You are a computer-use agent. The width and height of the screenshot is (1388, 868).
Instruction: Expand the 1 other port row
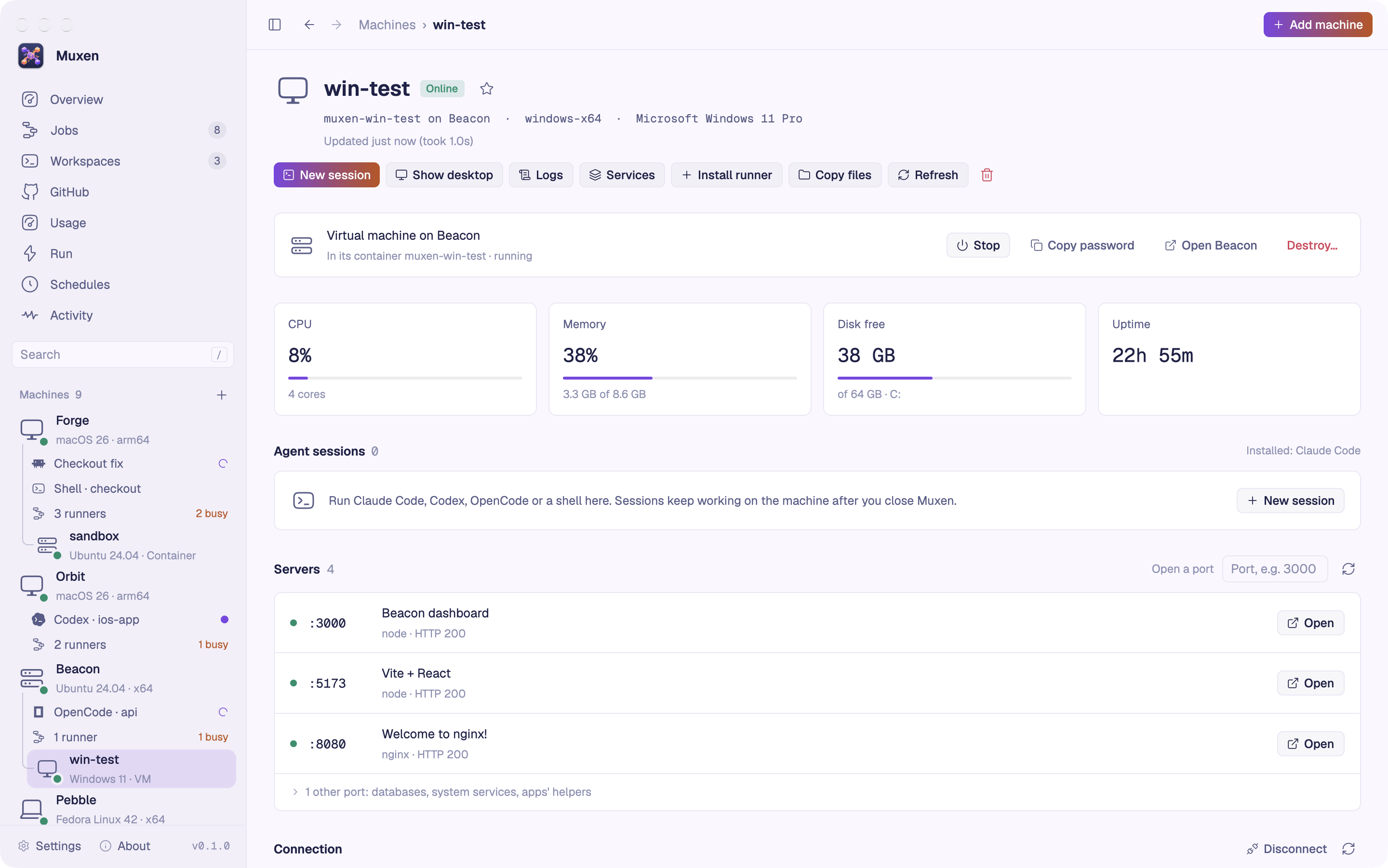click(816, 791)
